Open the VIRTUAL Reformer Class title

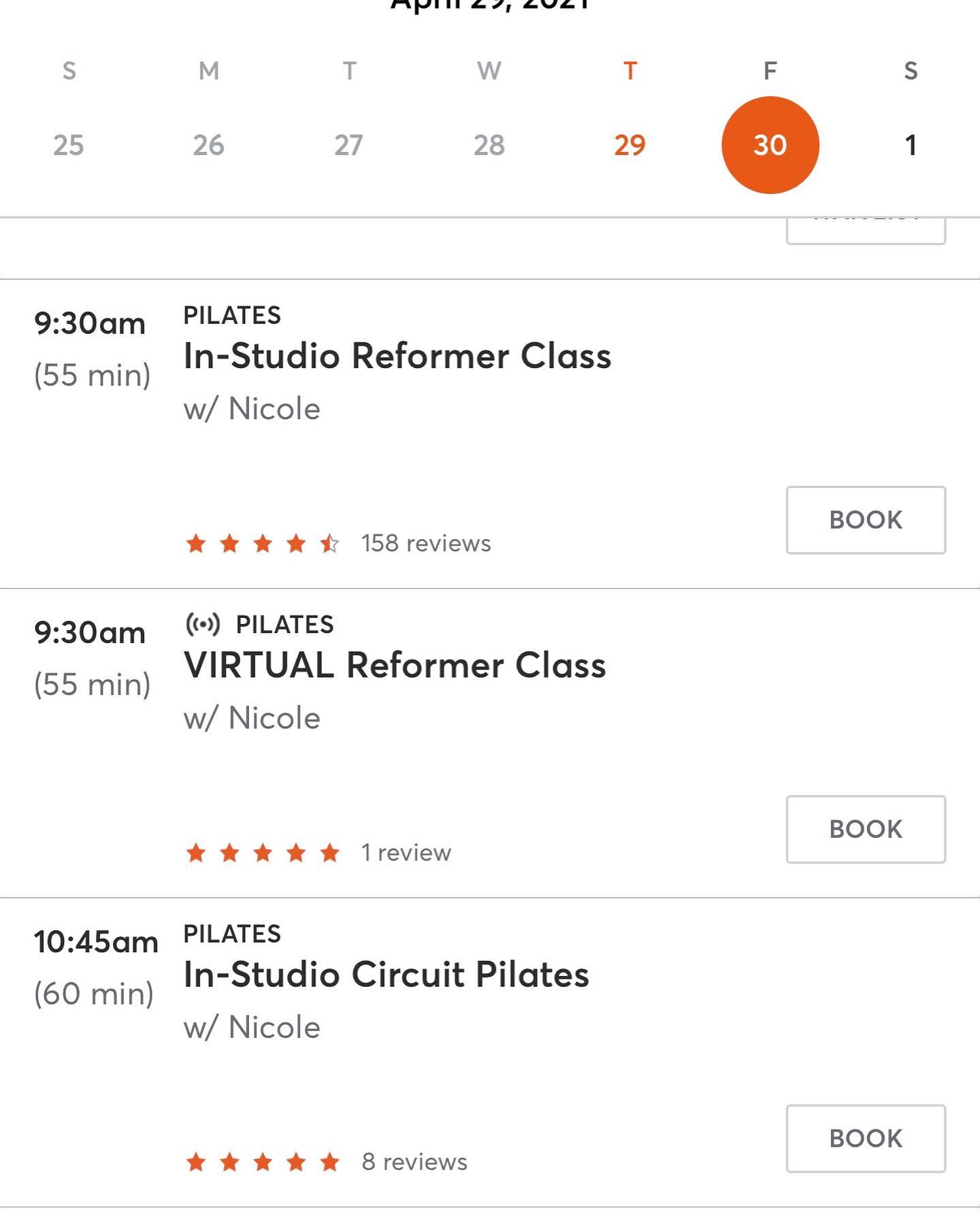click(x=395, y=665)
